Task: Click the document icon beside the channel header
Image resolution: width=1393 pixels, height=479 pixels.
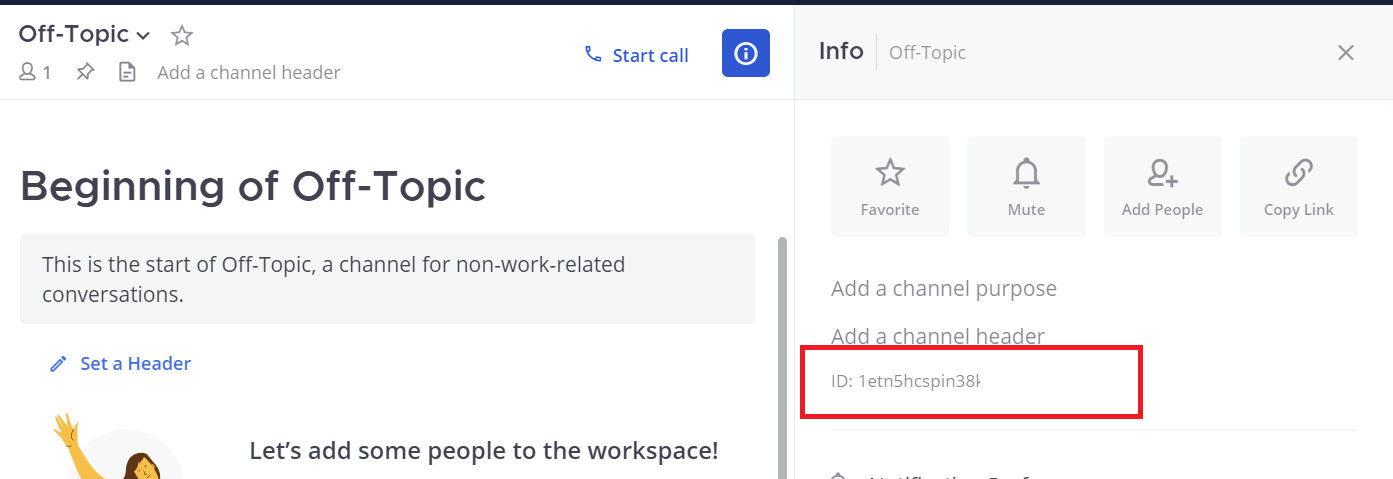Action: click(x=127, y=72)
